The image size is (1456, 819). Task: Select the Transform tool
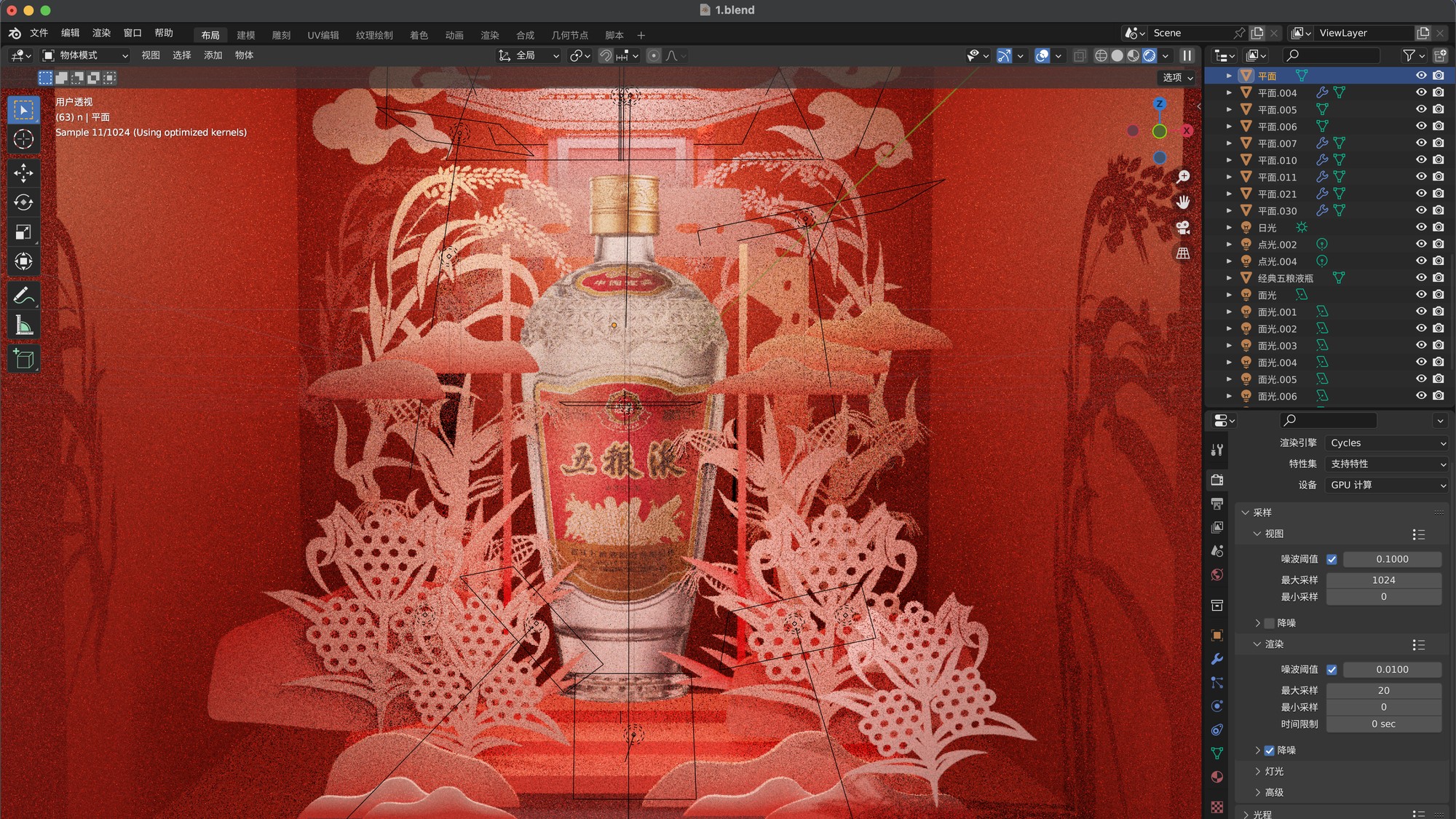pyautogui.click(x=23, y=261)
